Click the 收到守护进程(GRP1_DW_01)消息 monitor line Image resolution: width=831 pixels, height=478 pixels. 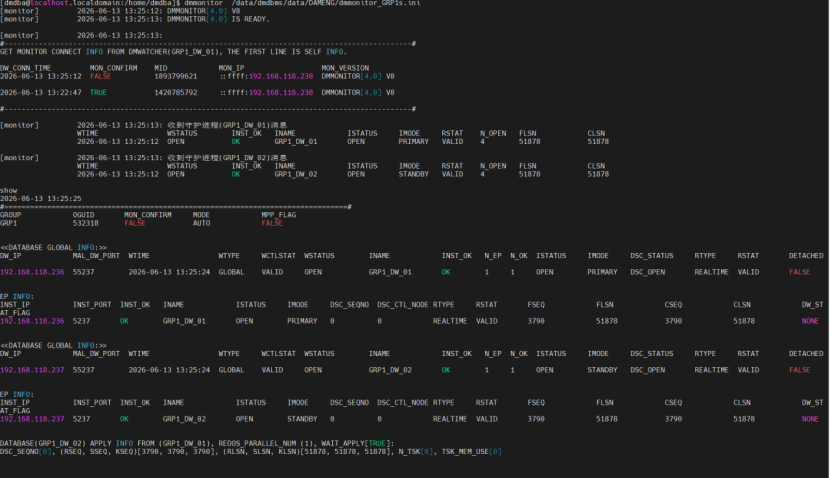(x=227, y=126)
